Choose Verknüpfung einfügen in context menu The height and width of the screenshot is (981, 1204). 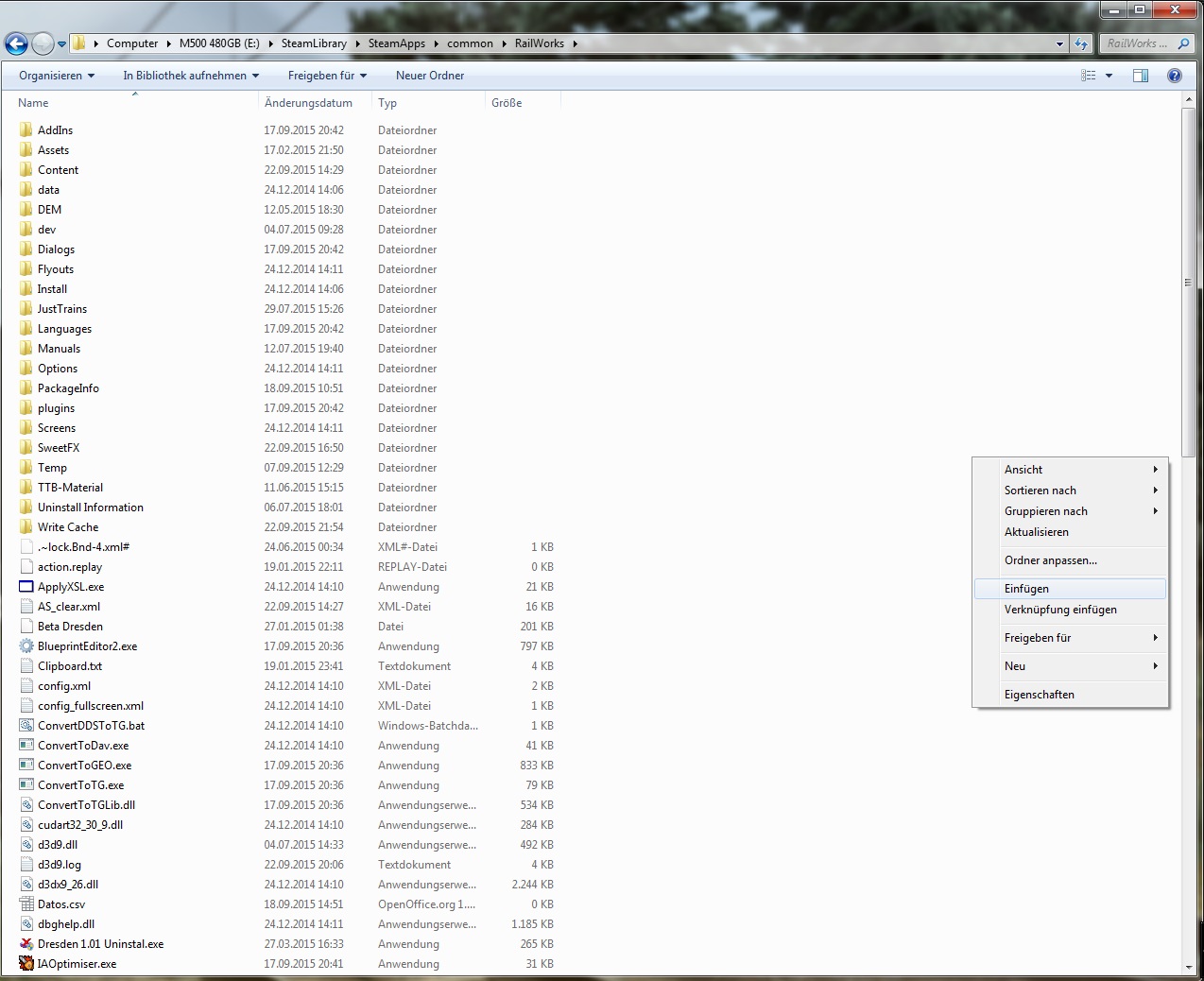(1070, 610)
